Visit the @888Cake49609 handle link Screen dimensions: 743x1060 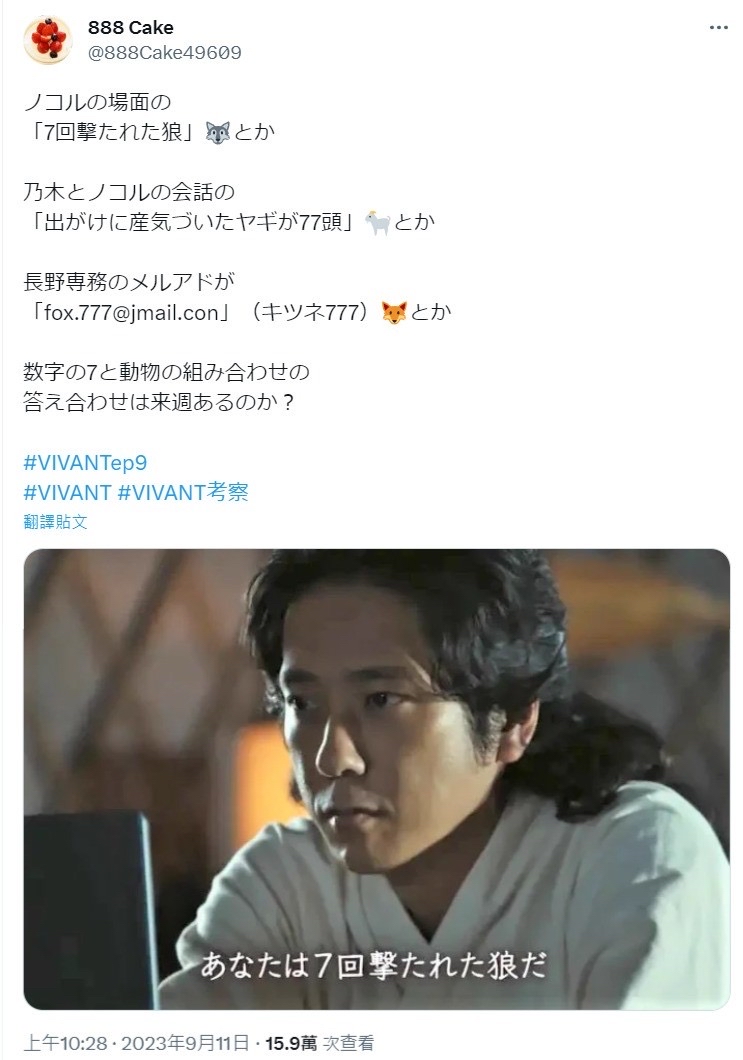coord(164,53)
